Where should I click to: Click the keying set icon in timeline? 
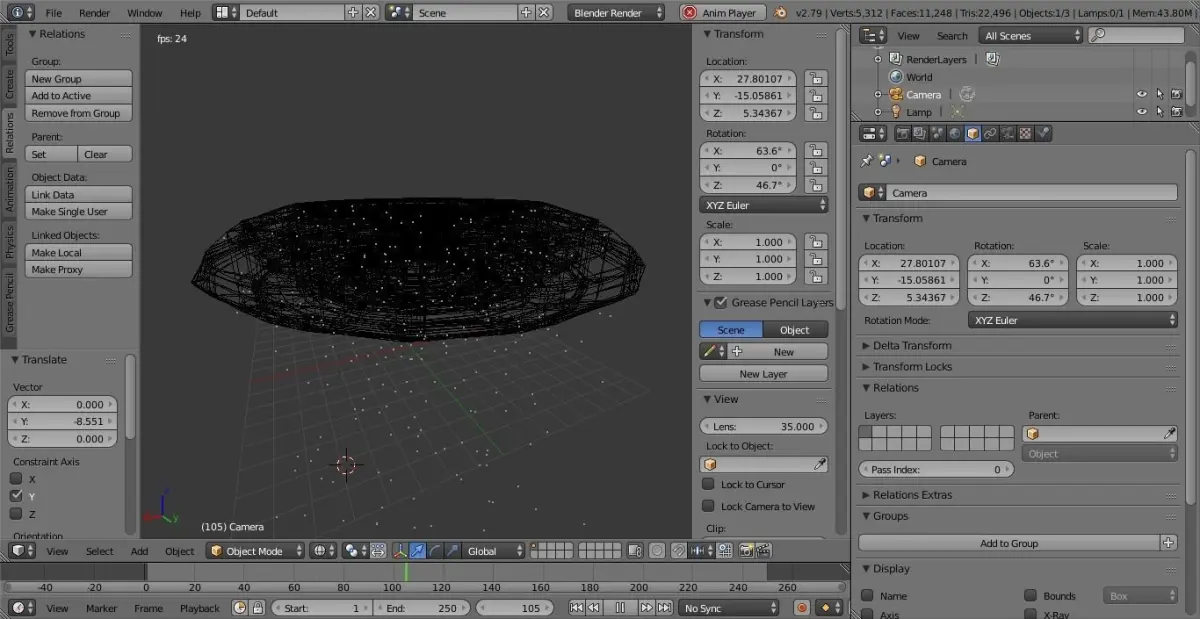pyautogui.click(x=827, y=608)
